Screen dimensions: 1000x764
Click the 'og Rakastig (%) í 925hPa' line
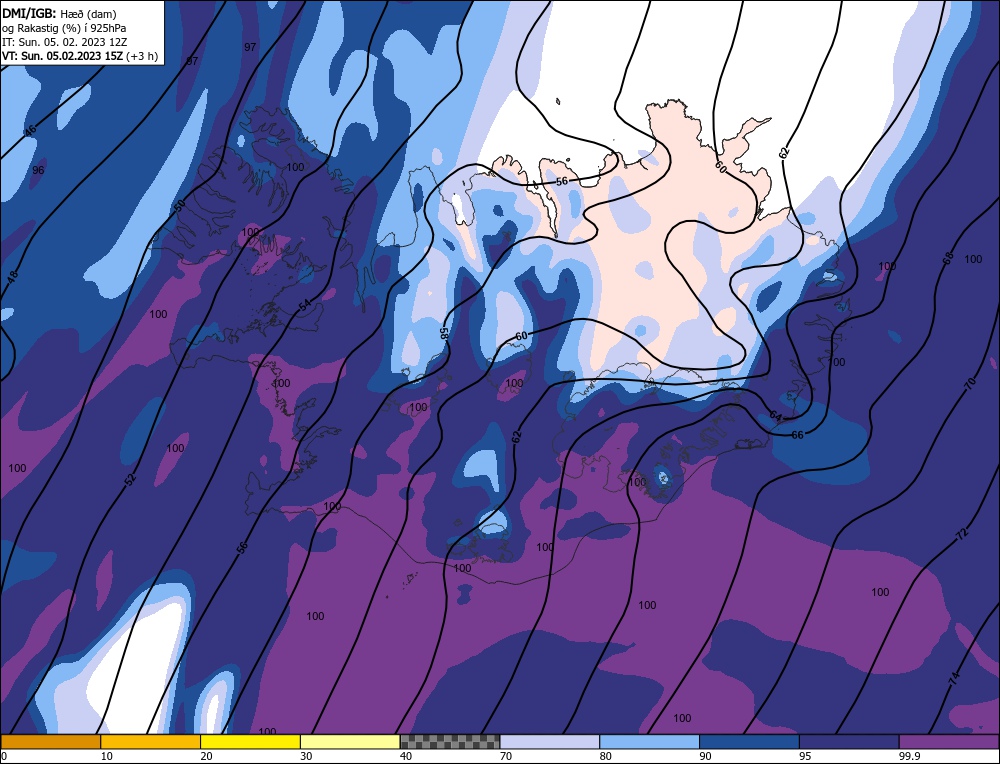tap(64, 28)
